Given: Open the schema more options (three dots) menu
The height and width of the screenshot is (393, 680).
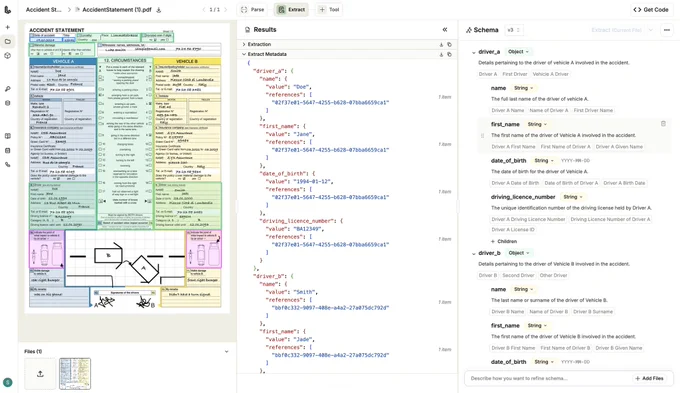Looking at the screenshot, I should click(667, 30).
